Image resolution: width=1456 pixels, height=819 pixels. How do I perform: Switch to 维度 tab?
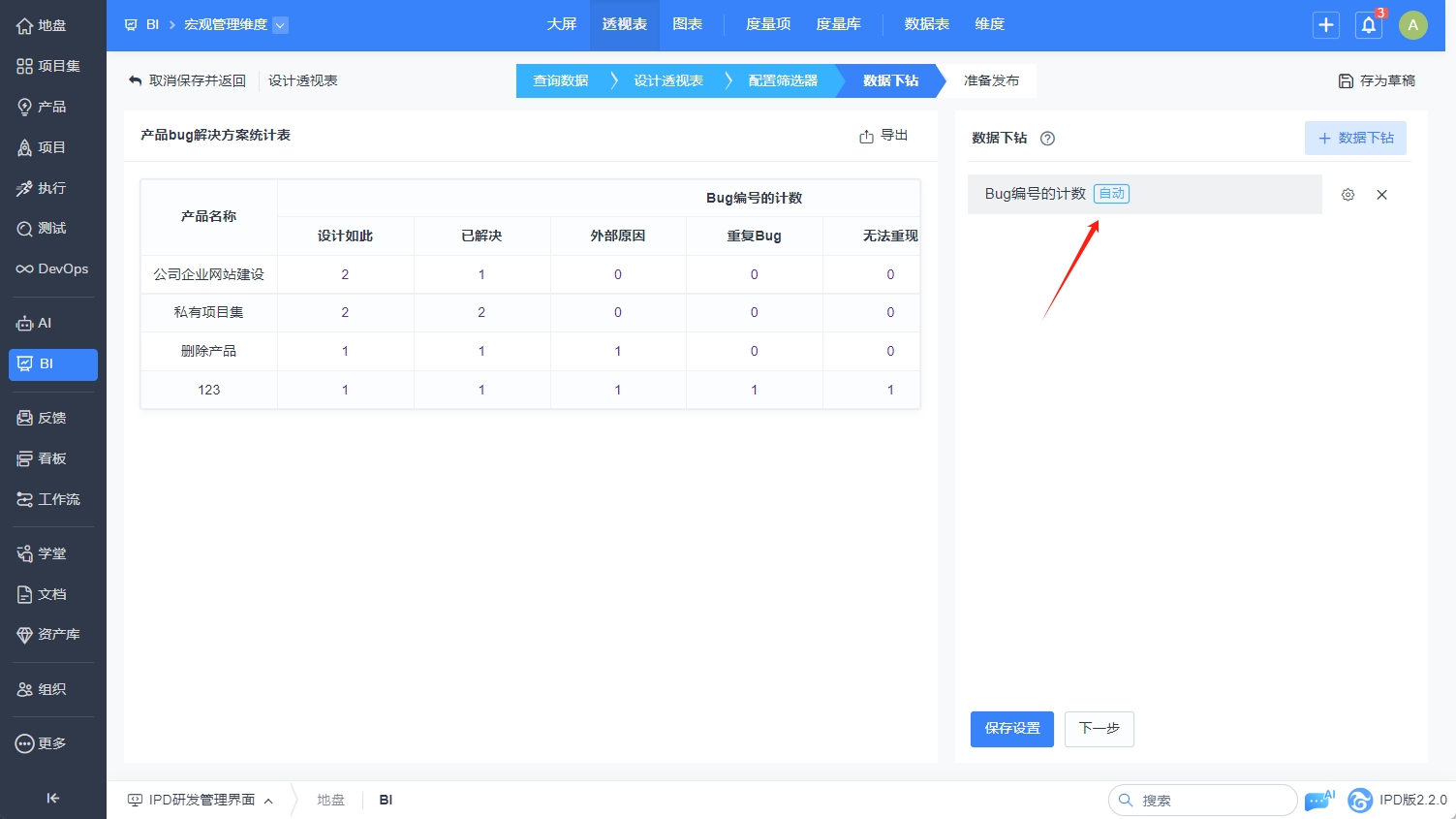990,25
